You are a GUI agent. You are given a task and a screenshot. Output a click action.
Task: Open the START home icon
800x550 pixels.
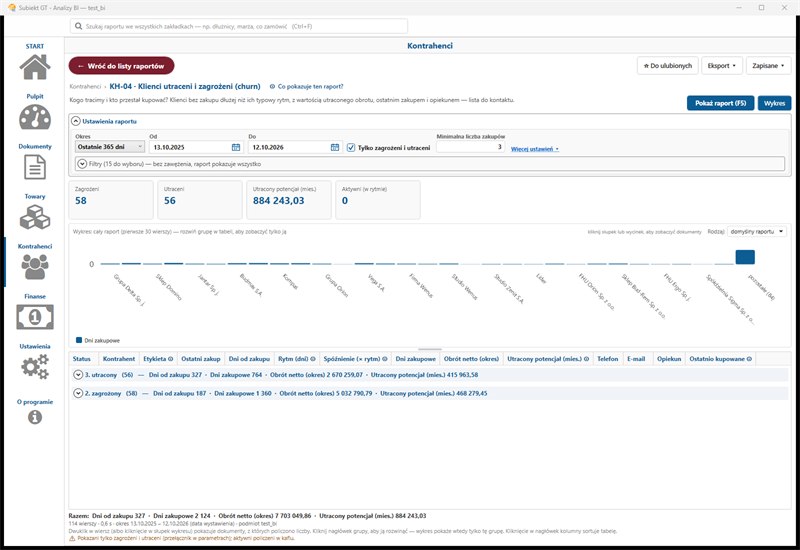tap(35, 67)
